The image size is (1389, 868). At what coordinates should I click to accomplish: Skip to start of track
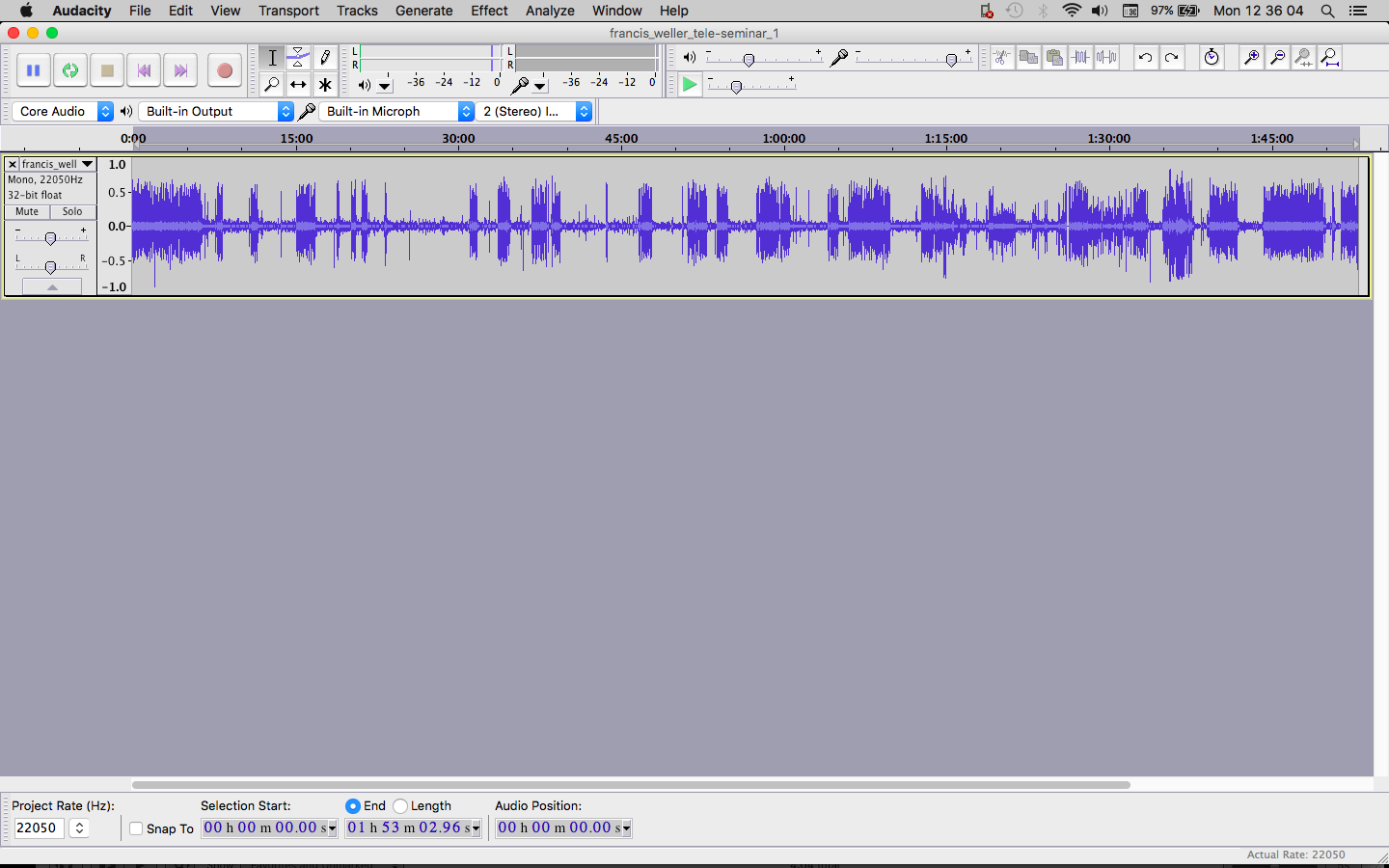coord(144,70)
